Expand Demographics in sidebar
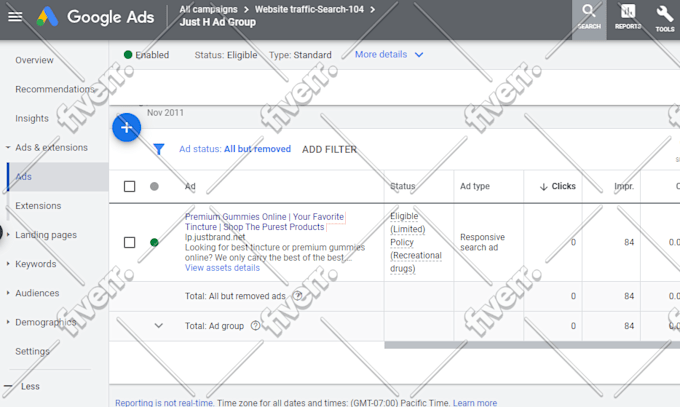Viewport: 680px width, 407px height. (x=8, y=322)
